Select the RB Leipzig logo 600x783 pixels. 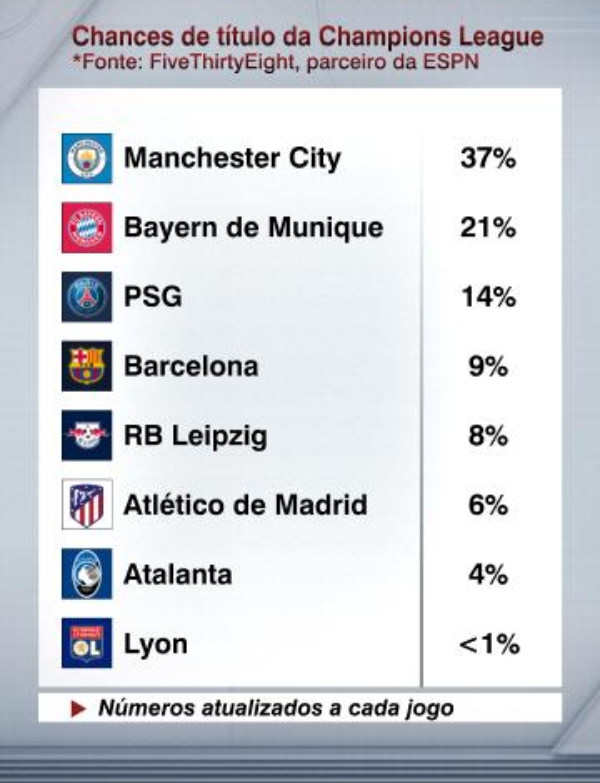point(87,435)
